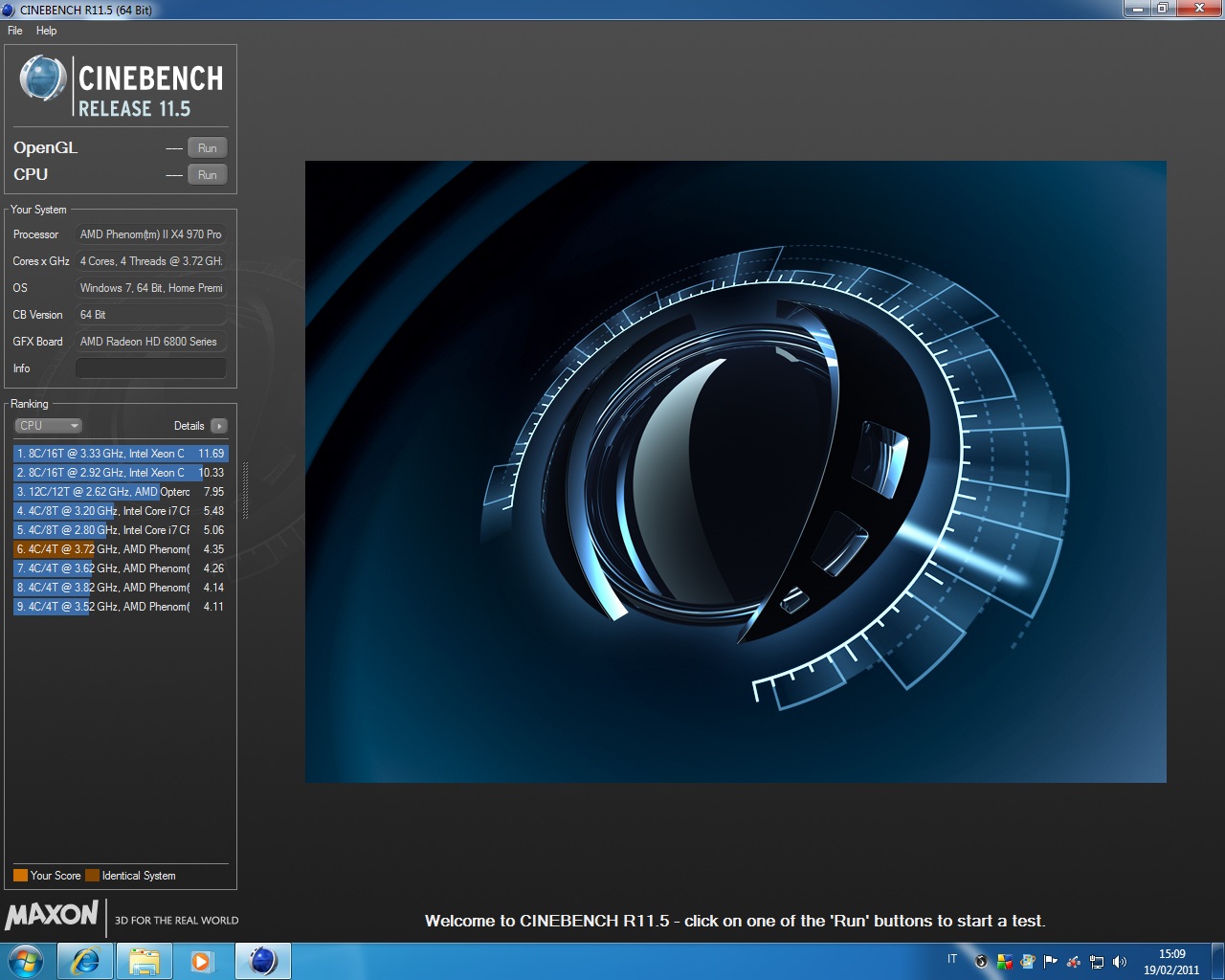Viewport: 1225px width, 980px height.
Task: Expand ranking Details with arrow button
Action: click(219, 426)
